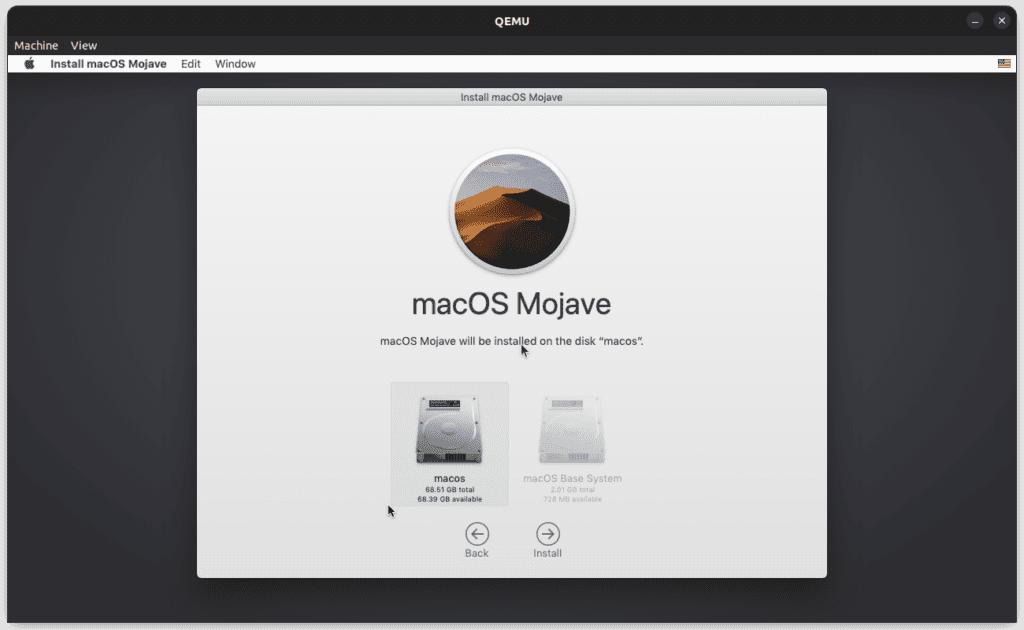Open the QEMU Machine menu
Viewport: 1024px width, 630px height.
tap(36, 45)
